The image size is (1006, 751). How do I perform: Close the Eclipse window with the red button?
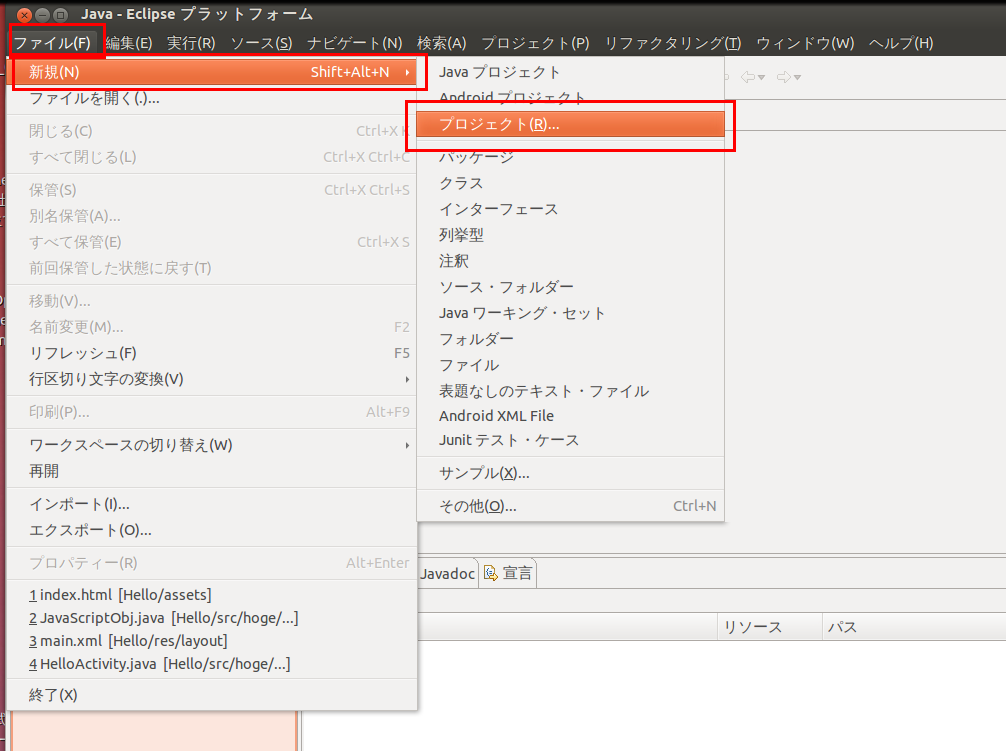pyautogui.click(x=24, y=14)
